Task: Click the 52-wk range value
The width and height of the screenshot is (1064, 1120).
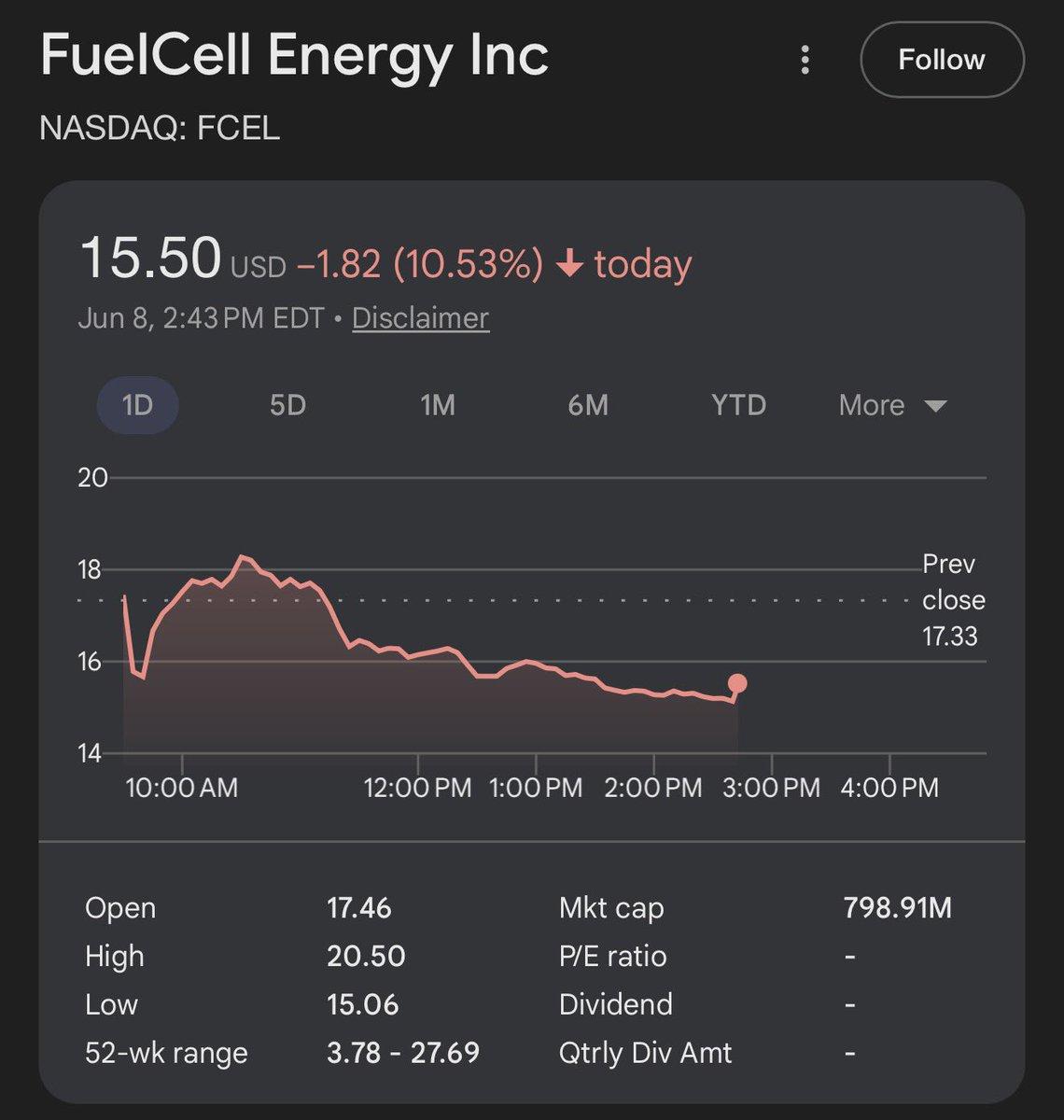Action: click(x=403, y=1053)
